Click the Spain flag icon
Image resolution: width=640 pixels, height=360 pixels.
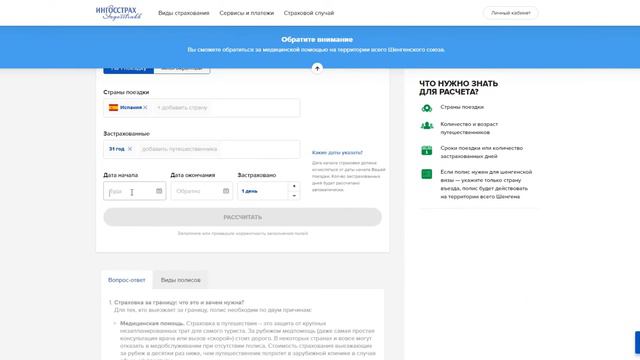[x=113, y=107]
